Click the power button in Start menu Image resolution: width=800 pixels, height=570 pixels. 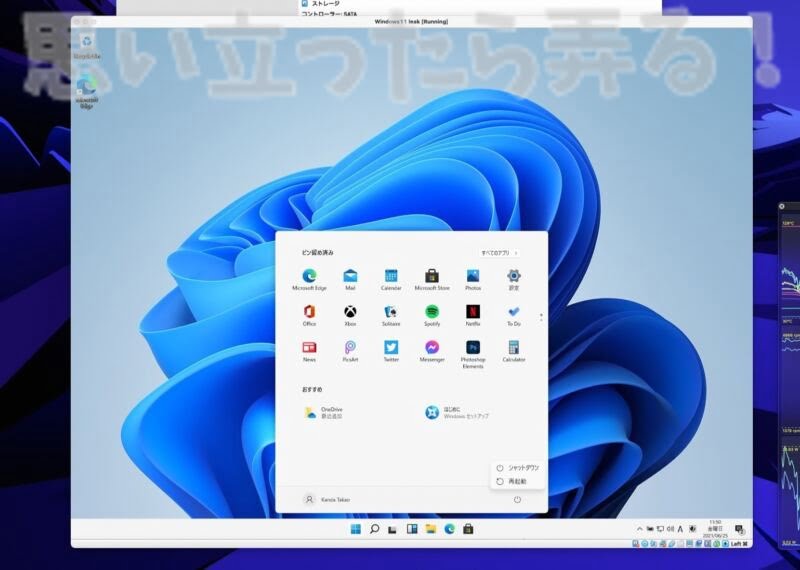tap(517, 500)
